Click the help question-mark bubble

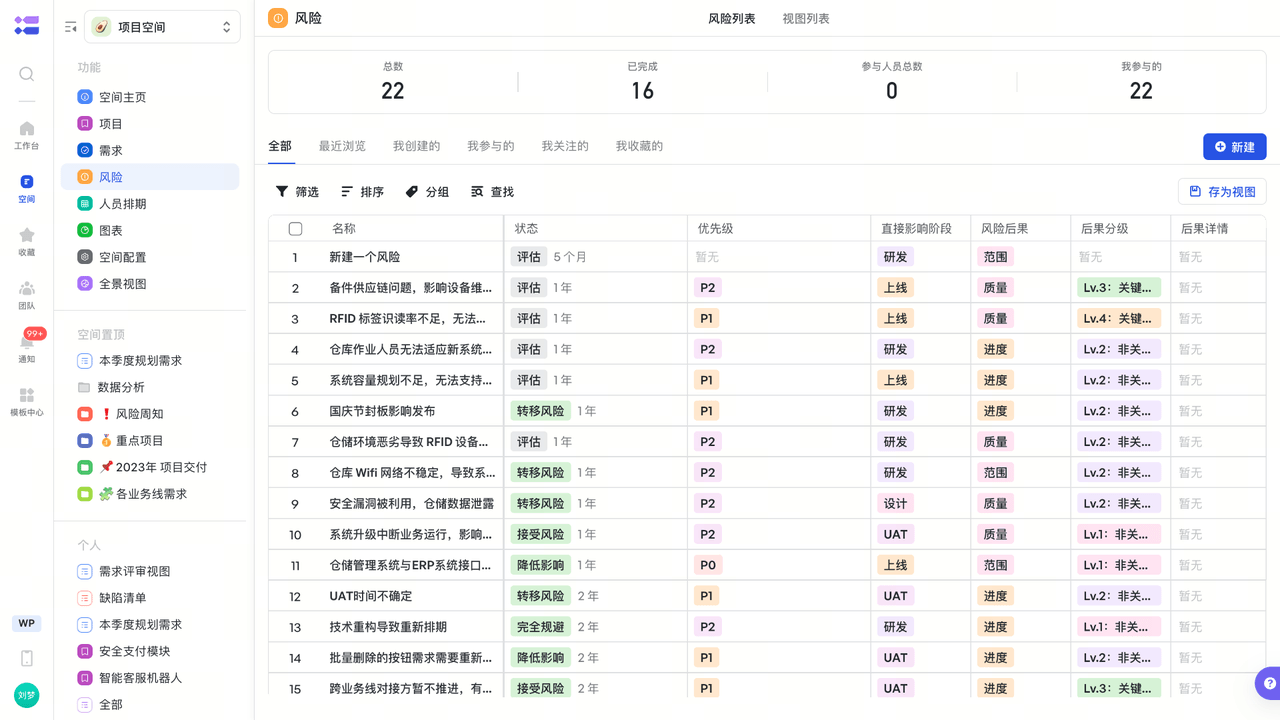tap(1269, 684)
